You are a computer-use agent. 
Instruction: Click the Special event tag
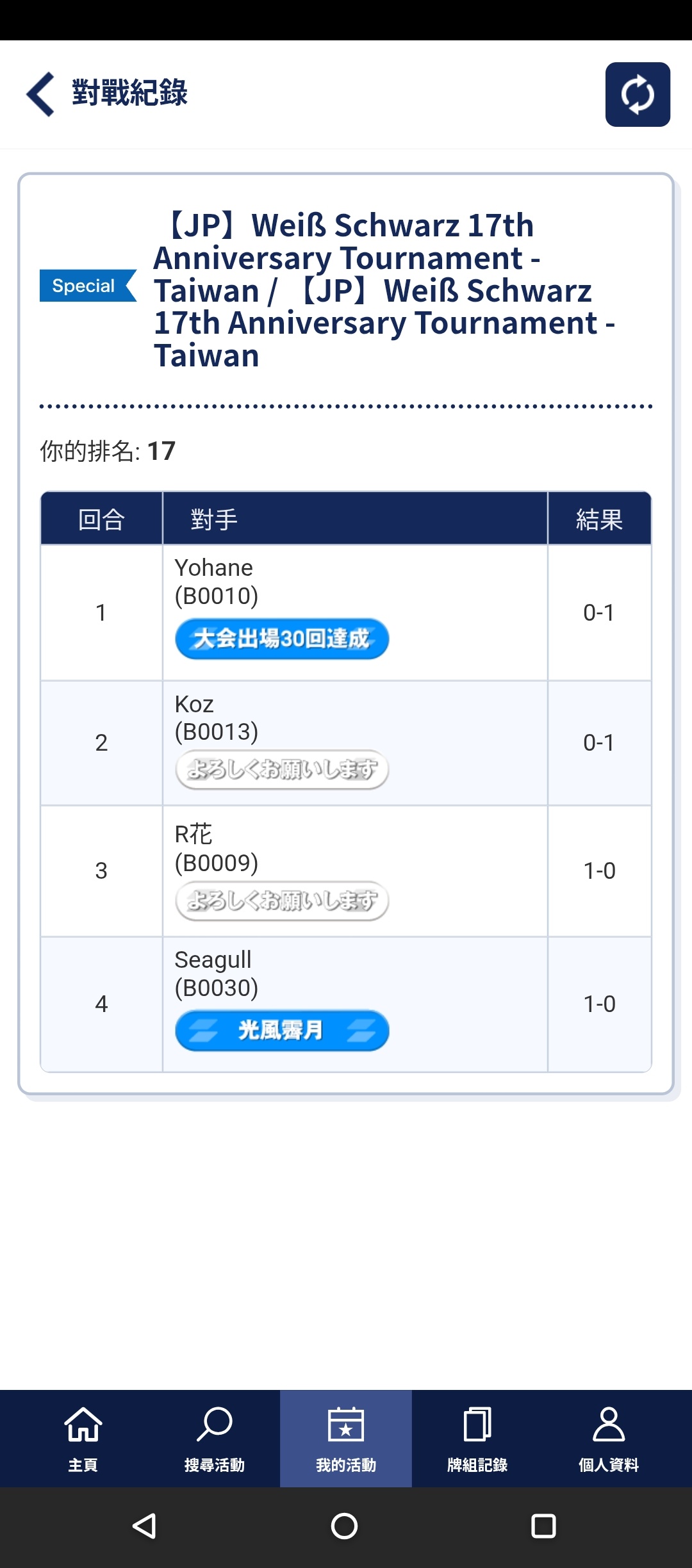[88, 286]
